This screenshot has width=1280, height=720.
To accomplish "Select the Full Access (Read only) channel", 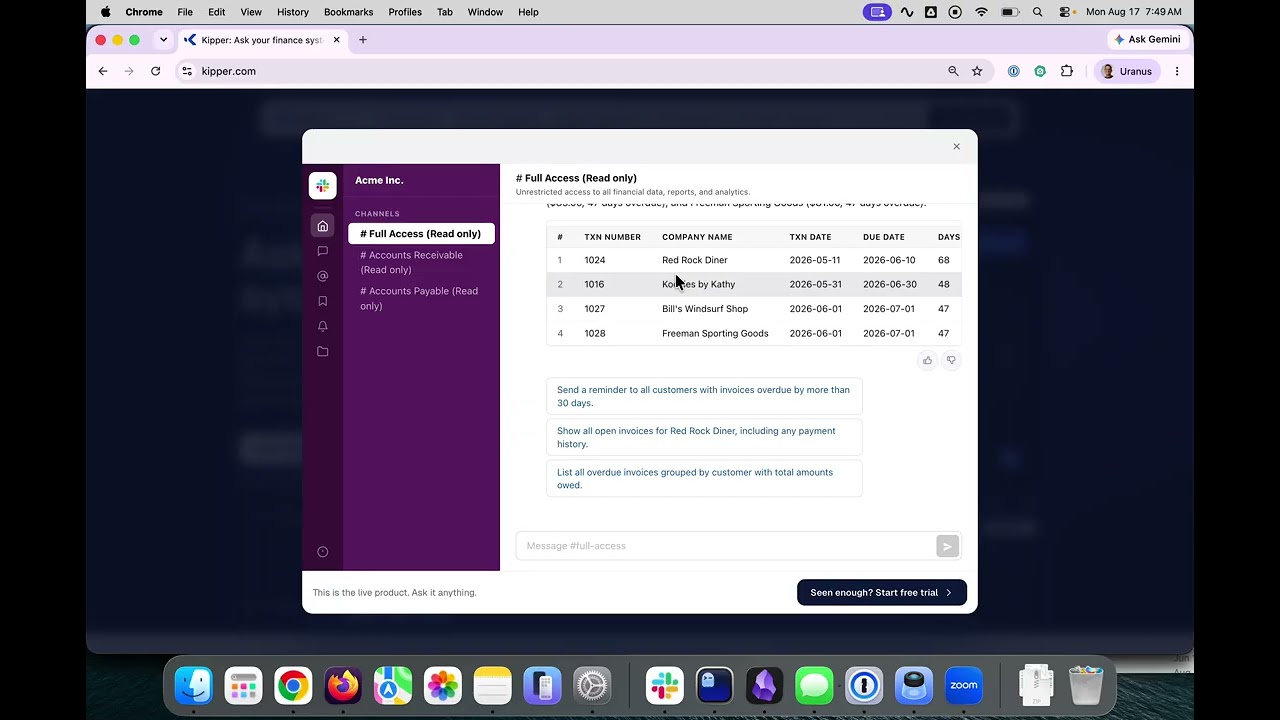I will (x=421, y=234).
